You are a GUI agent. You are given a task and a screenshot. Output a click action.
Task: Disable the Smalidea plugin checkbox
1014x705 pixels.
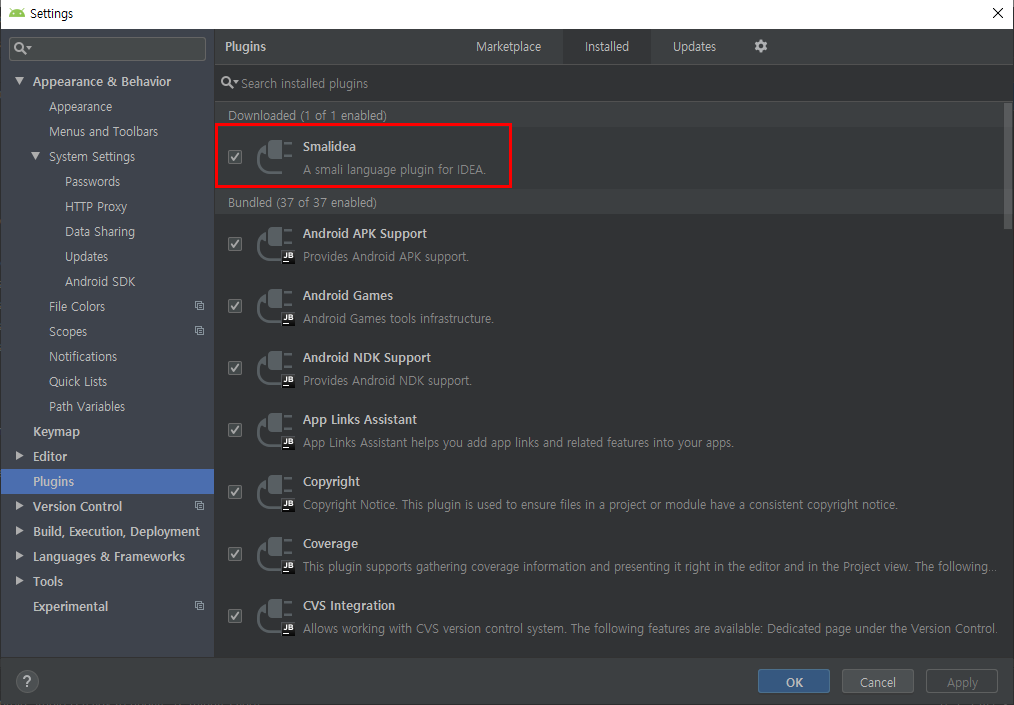(235, 157)
